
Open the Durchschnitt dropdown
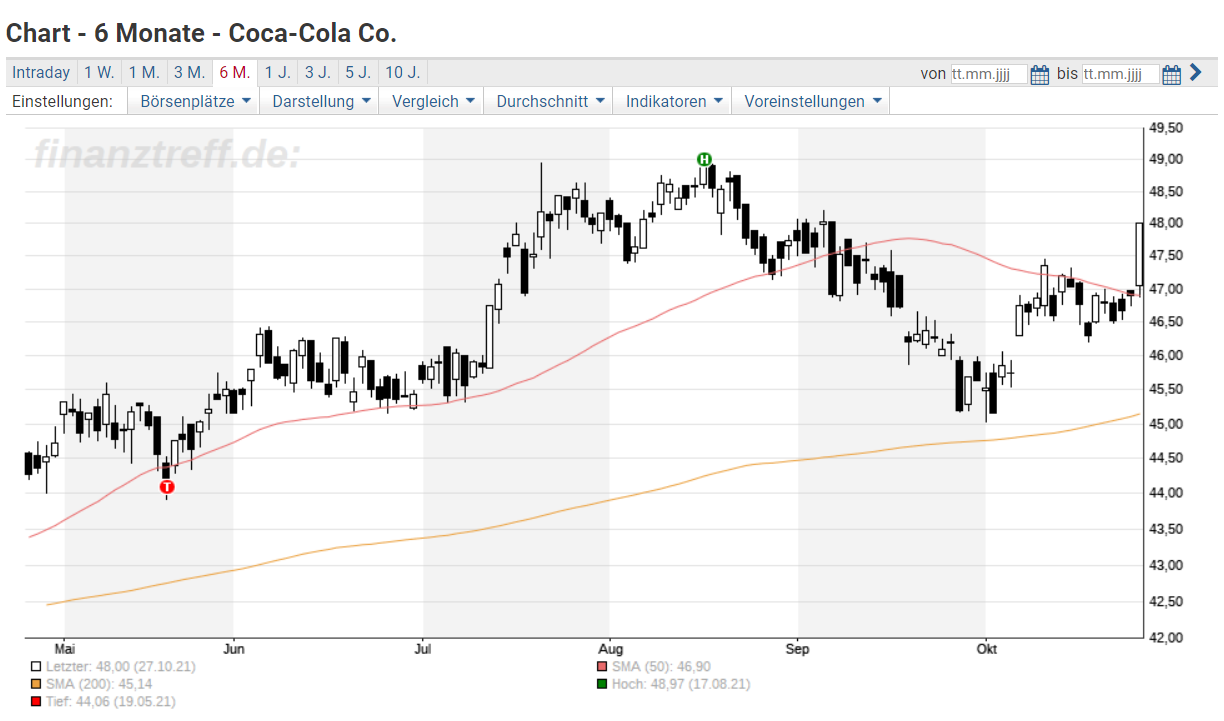551,101
